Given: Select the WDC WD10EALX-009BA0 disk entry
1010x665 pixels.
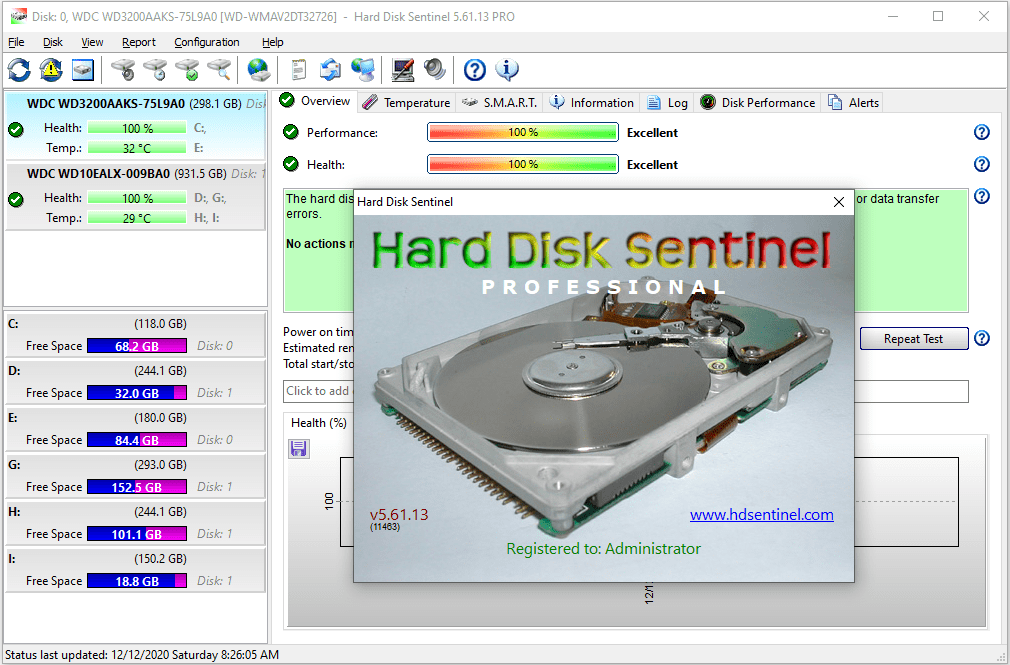Looking at the screenshot, I should 135,196.
